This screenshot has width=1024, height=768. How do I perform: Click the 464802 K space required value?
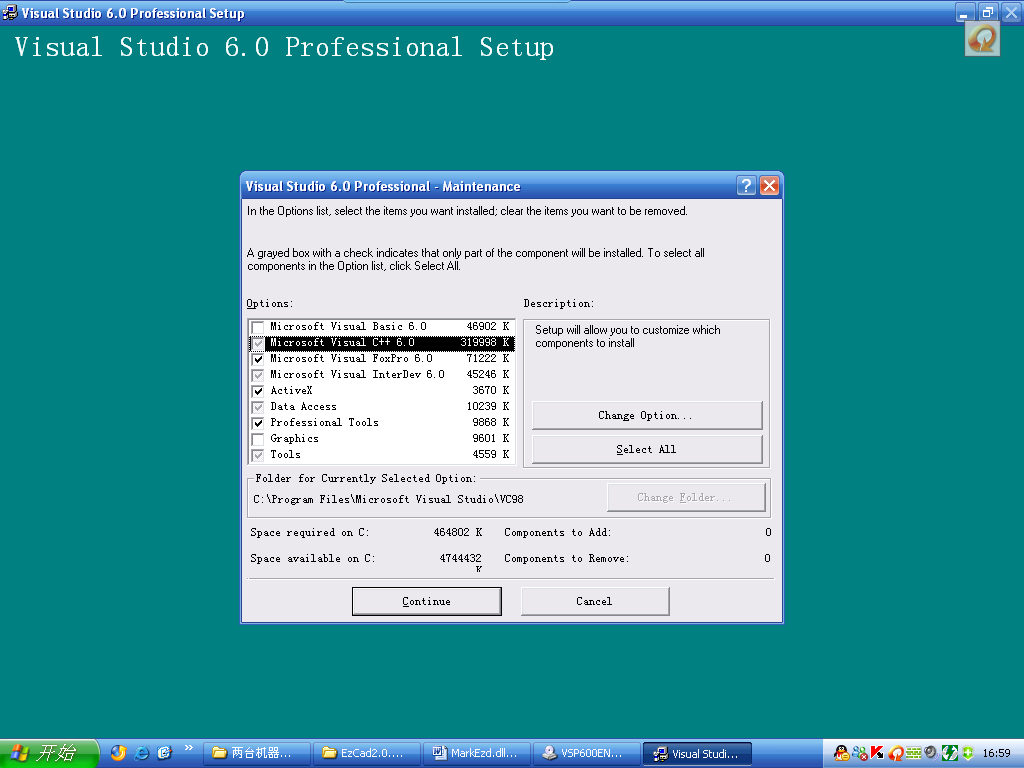(x=458, y=532)
